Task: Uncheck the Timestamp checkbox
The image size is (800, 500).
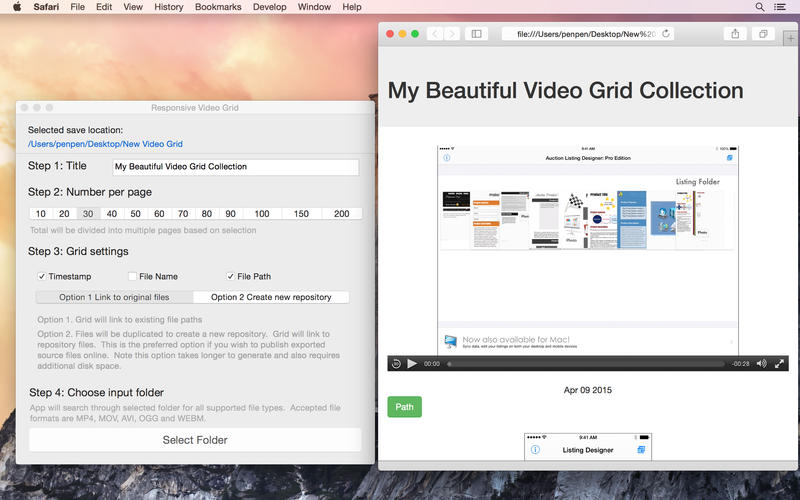Action: pos(42,276)
